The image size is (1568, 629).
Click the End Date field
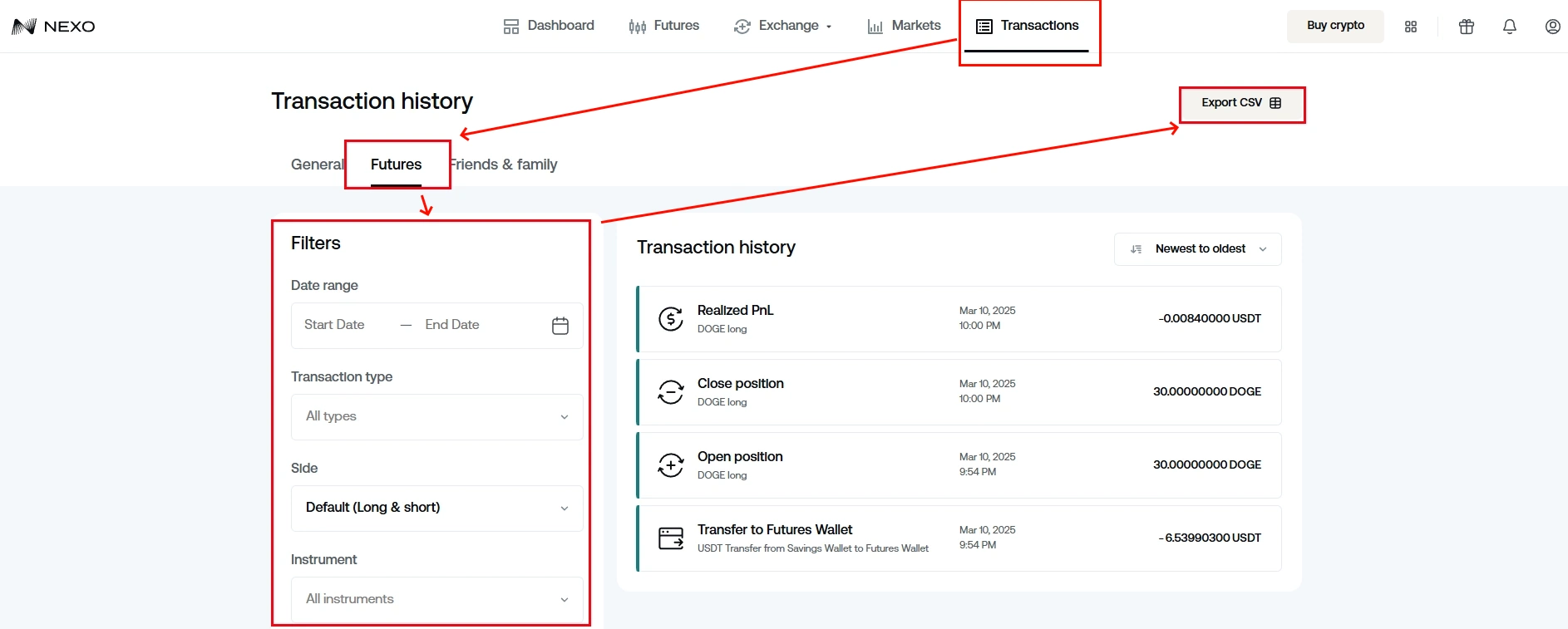[x=452, y=325]
